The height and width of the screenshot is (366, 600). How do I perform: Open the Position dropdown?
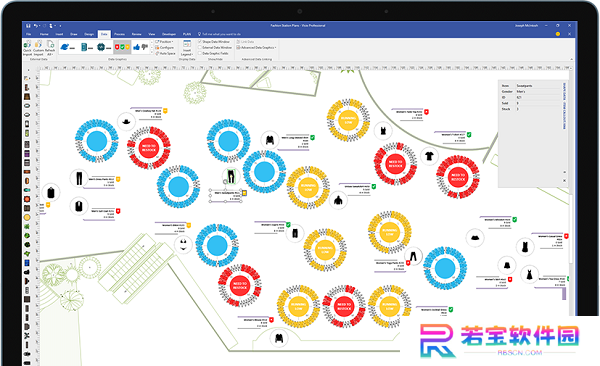[x=165, y=41]
